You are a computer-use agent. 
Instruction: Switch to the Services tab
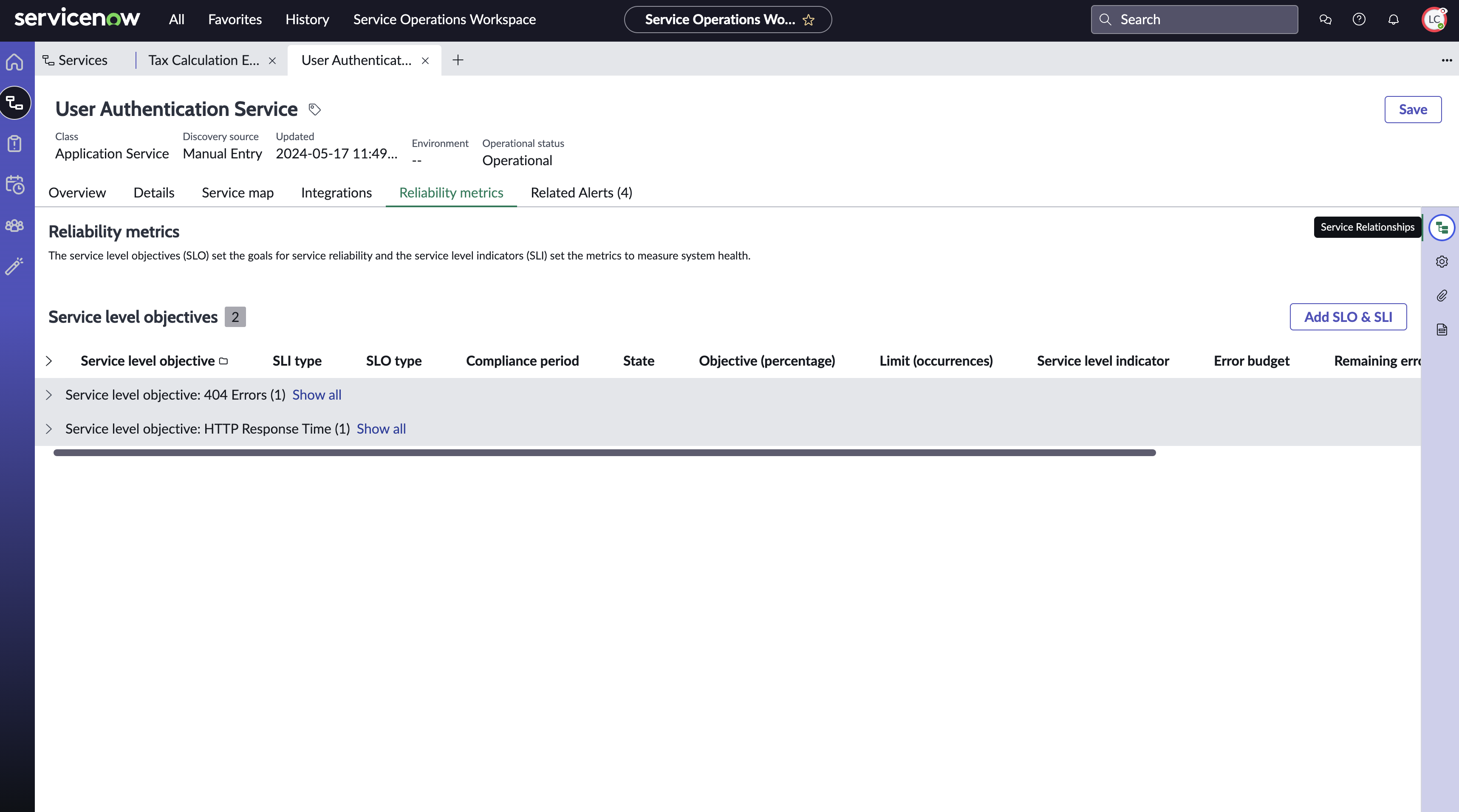click(75, 61)
